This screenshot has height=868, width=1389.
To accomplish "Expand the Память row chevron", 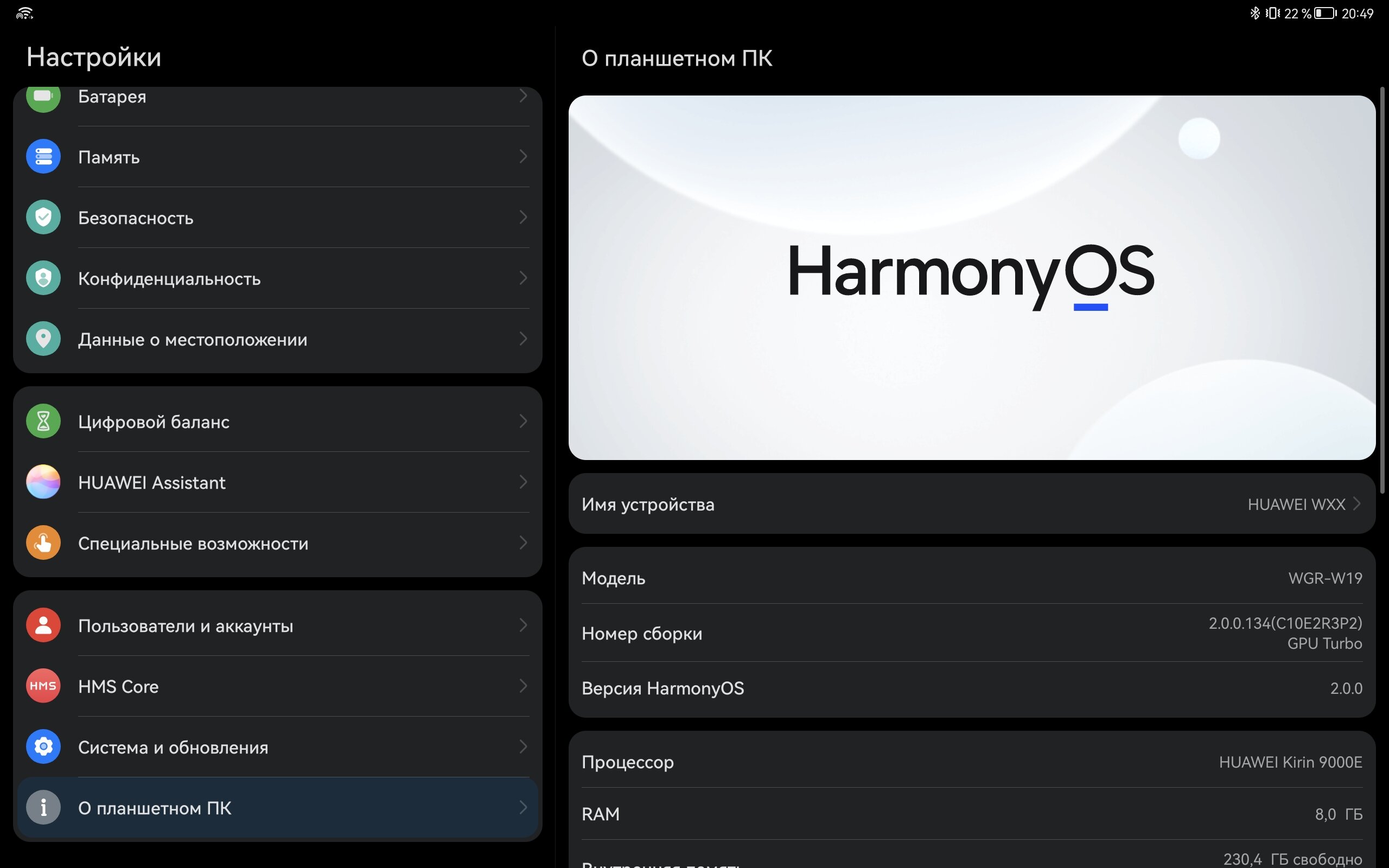I will [x=523, y=156].
